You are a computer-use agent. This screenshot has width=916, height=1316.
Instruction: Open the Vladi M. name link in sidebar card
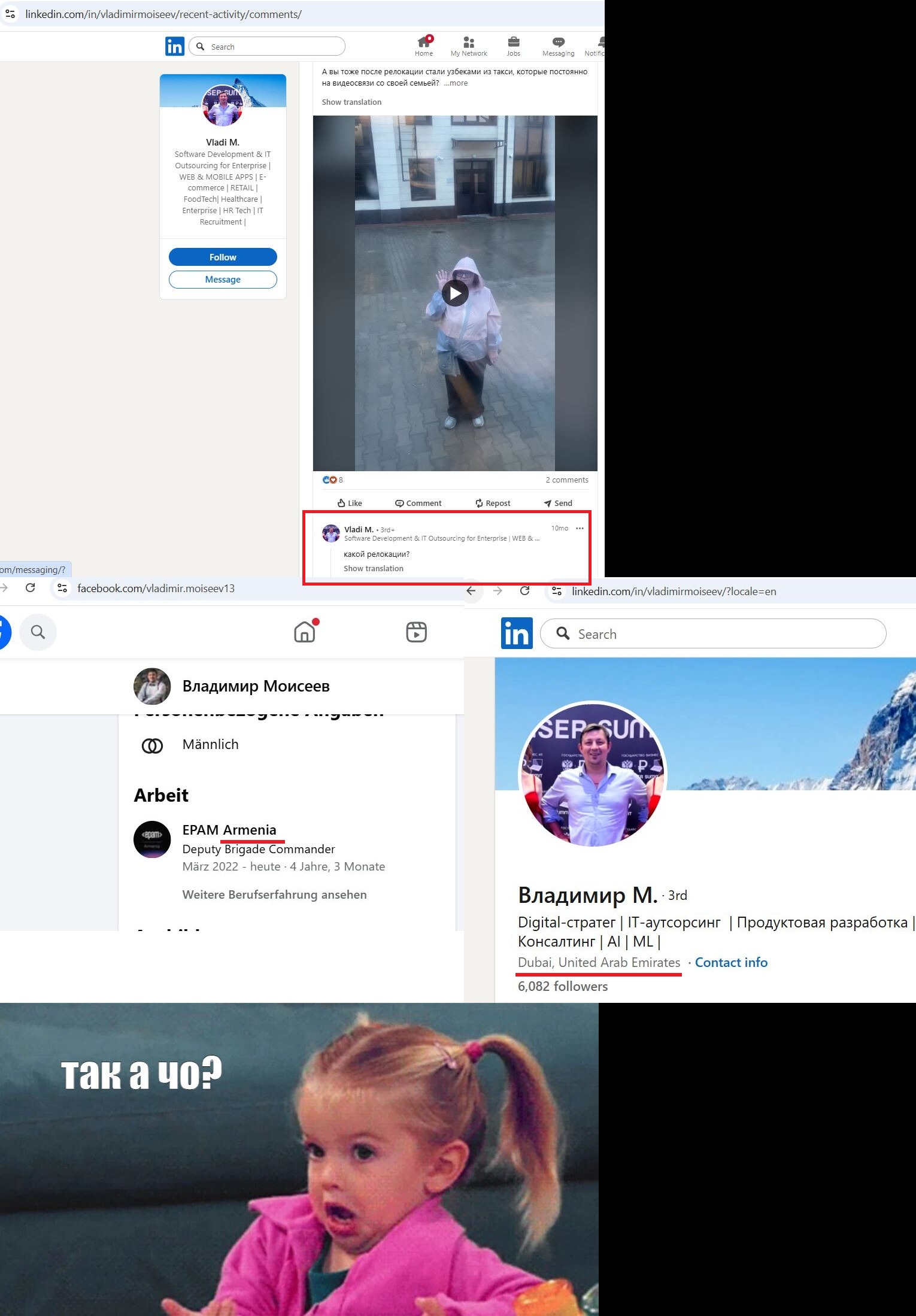[x=223, y=142]
